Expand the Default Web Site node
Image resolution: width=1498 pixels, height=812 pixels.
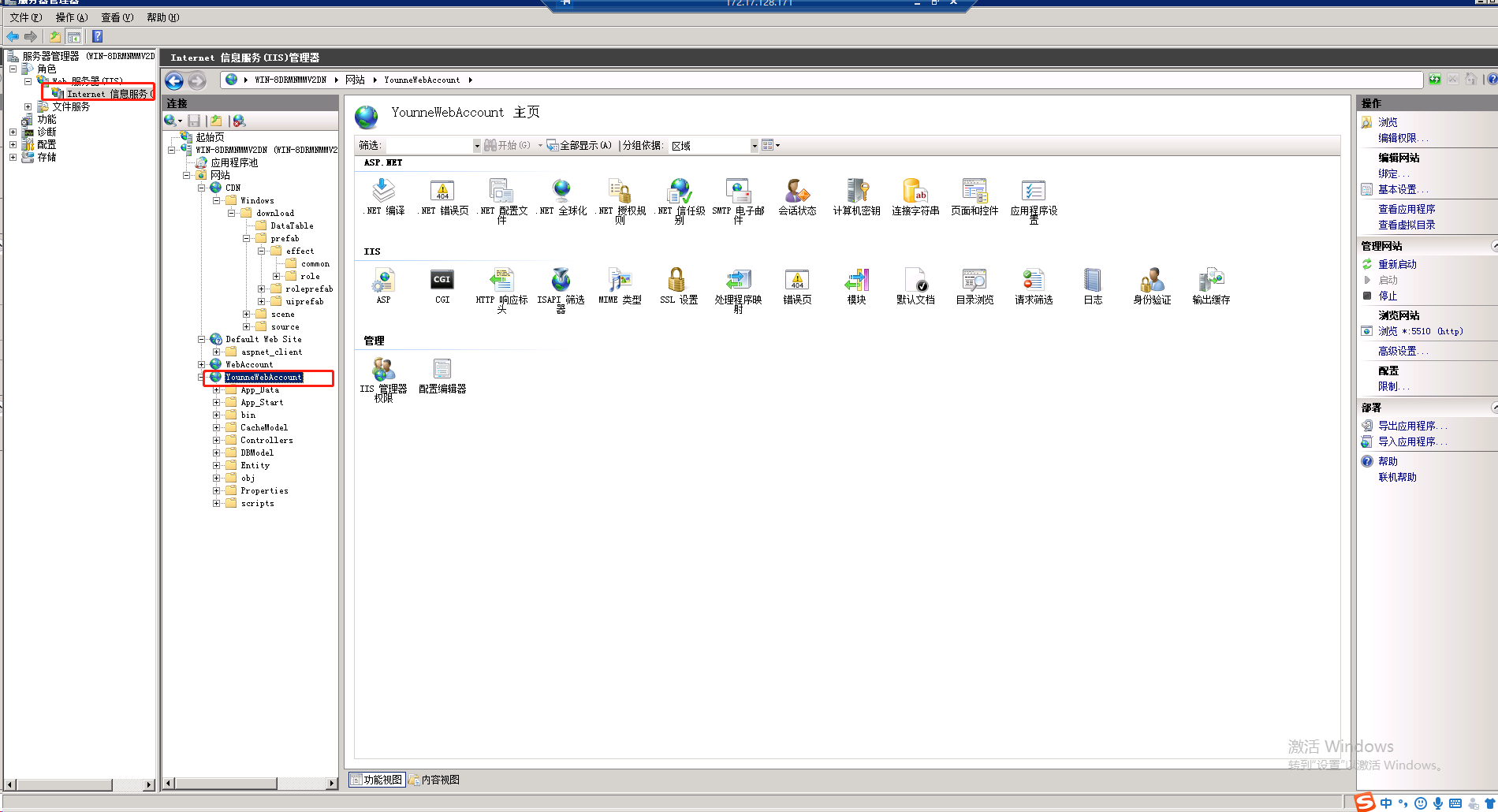click(202, 339)
